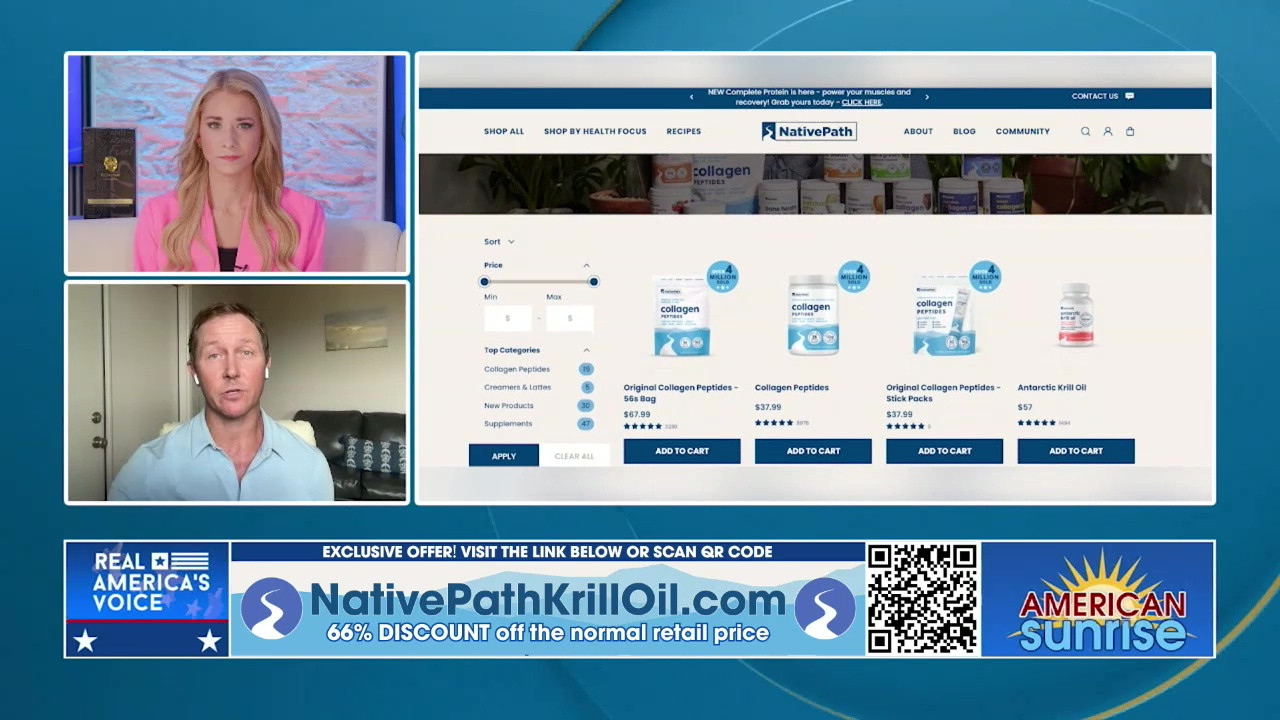
Task: Open the Antarctic Krill Oil product title
Action: tap(1052, 387)
